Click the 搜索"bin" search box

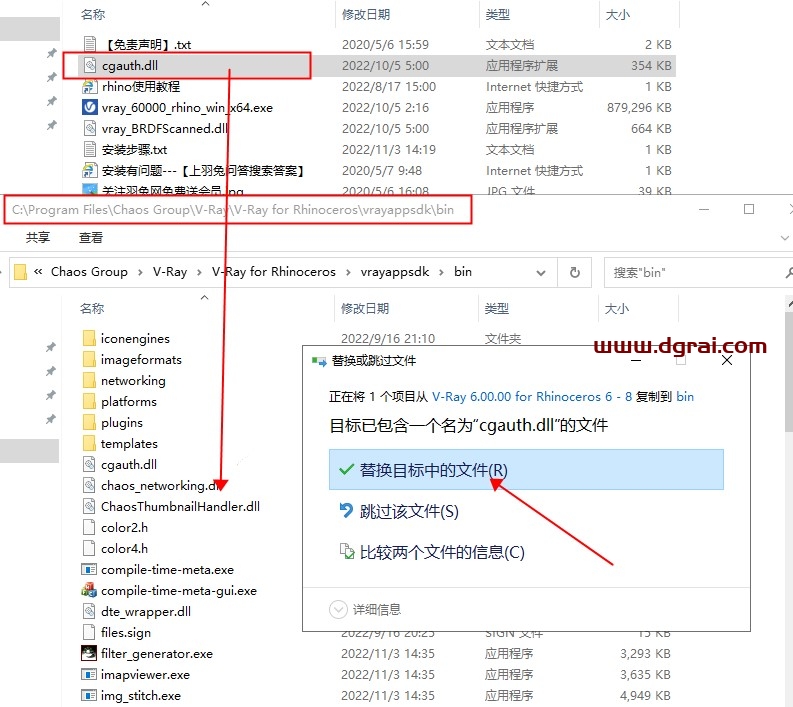(690, 272)
